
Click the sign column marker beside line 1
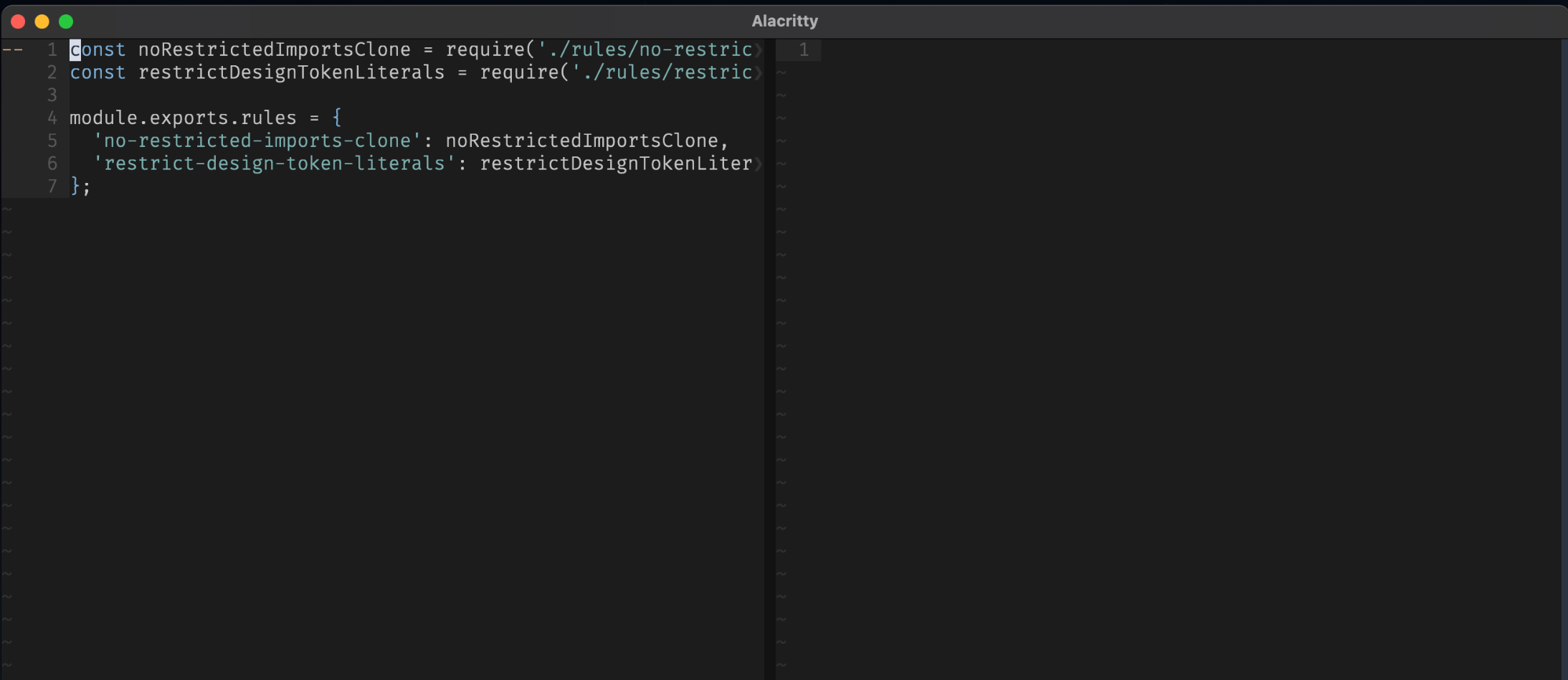tap(13, 49)
